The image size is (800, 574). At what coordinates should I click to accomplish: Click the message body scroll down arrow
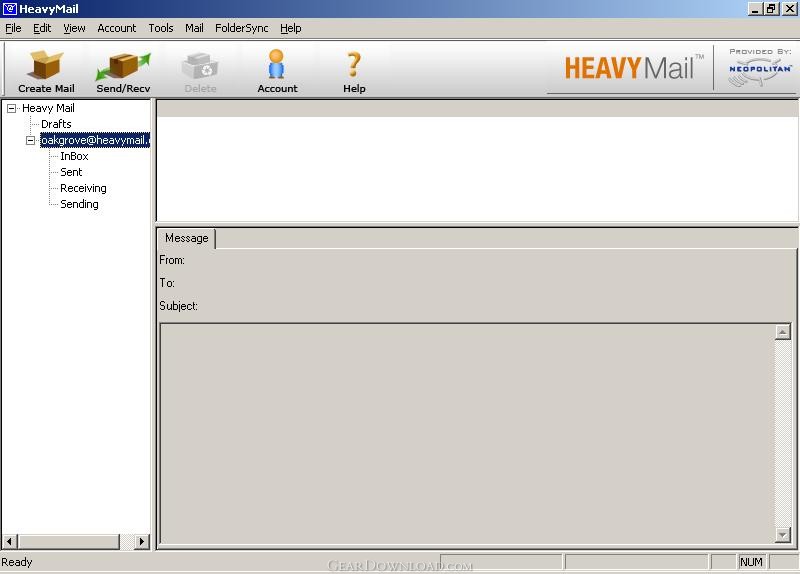point(783,534)
